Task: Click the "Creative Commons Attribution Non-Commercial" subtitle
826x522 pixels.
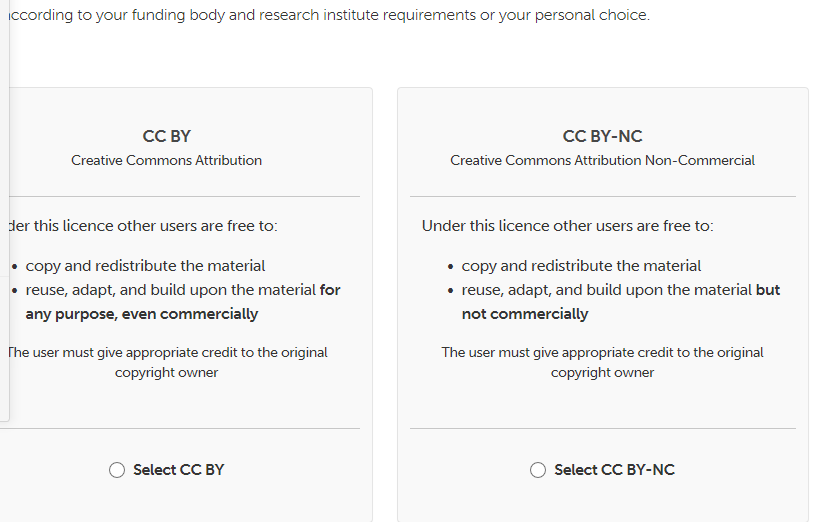Action: [x=602, y=160]
